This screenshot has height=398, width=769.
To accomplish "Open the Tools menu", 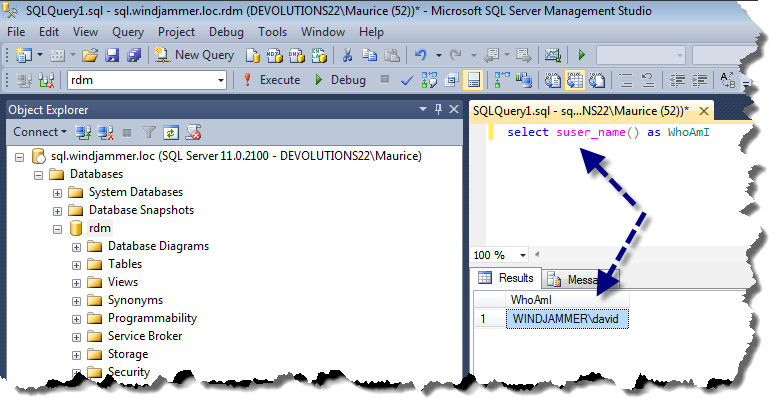I will tap(272, 32).
